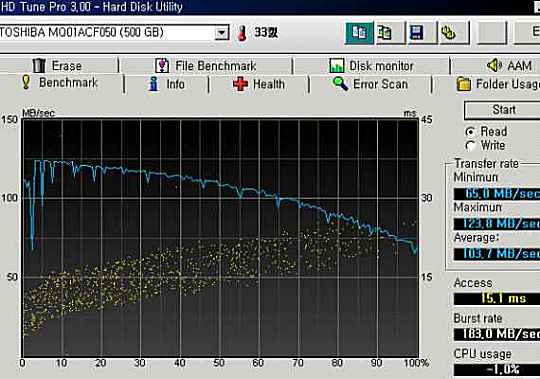Click the Burst rate label

[x=478, y=318]
